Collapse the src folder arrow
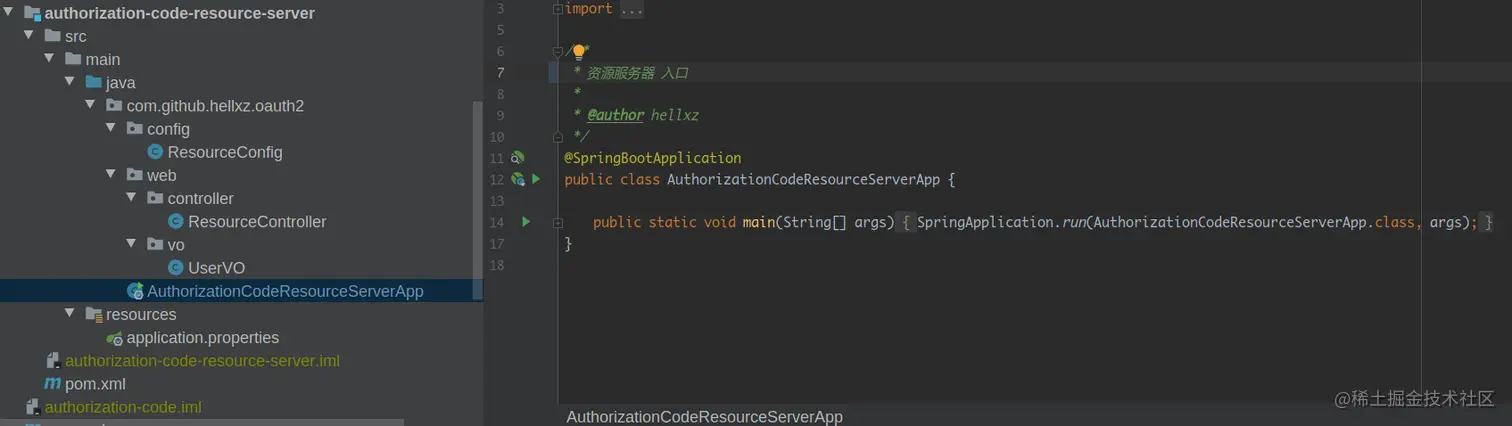This screenshot has height=426, width=1512. click(x=29, y=36)
